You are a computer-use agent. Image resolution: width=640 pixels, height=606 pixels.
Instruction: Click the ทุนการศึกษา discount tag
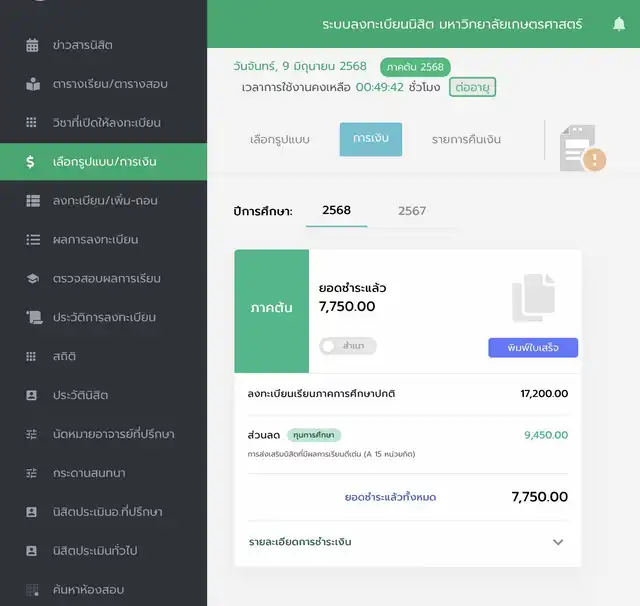[314, 435]
